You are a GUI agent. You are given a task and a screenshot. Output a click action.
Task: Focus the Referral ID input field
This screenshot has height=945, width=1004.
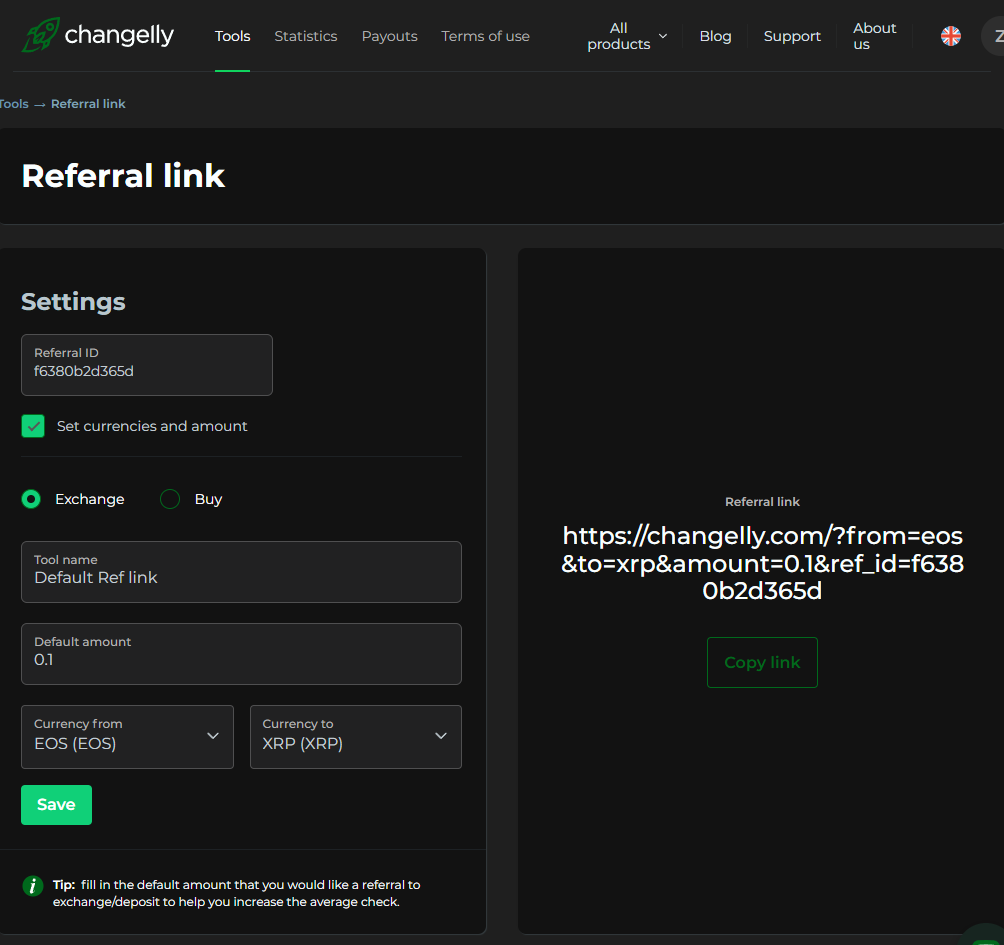tap(147, 364)
